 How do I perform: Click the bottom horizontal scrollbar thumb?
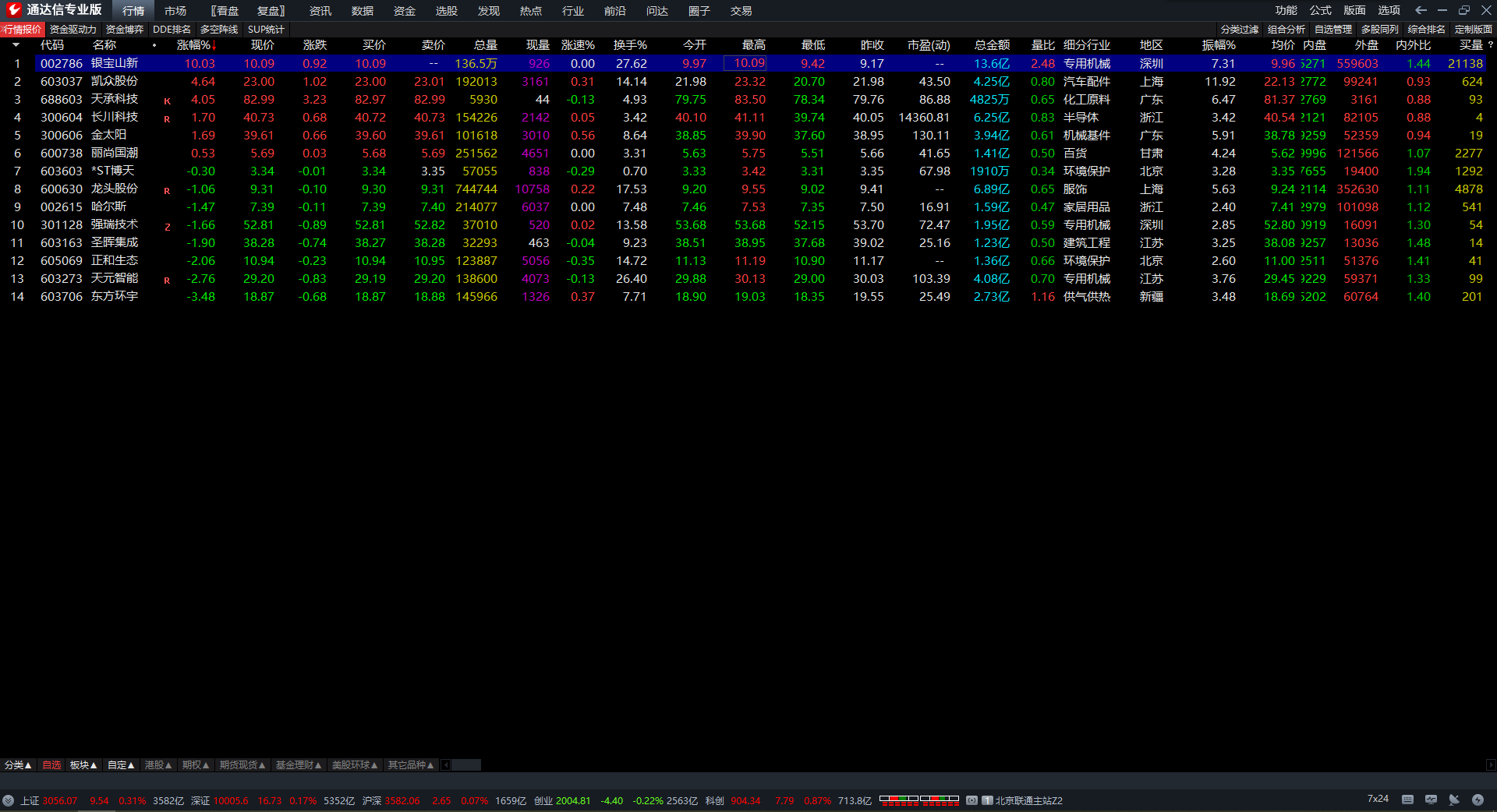coord(466,765)
